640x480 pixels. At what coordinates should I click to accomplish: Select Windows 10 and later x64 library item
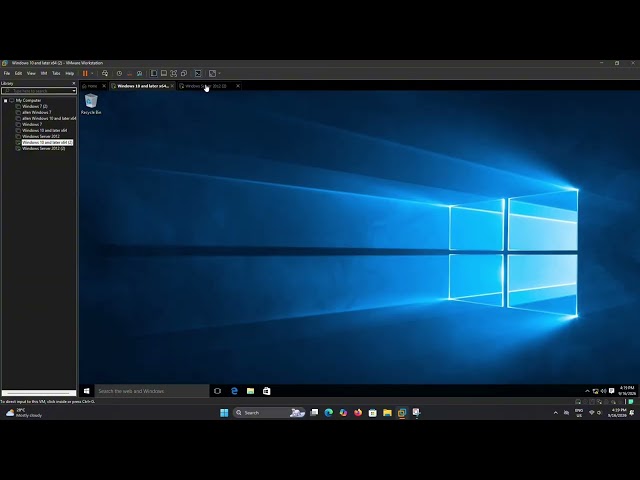pos(44,131)
